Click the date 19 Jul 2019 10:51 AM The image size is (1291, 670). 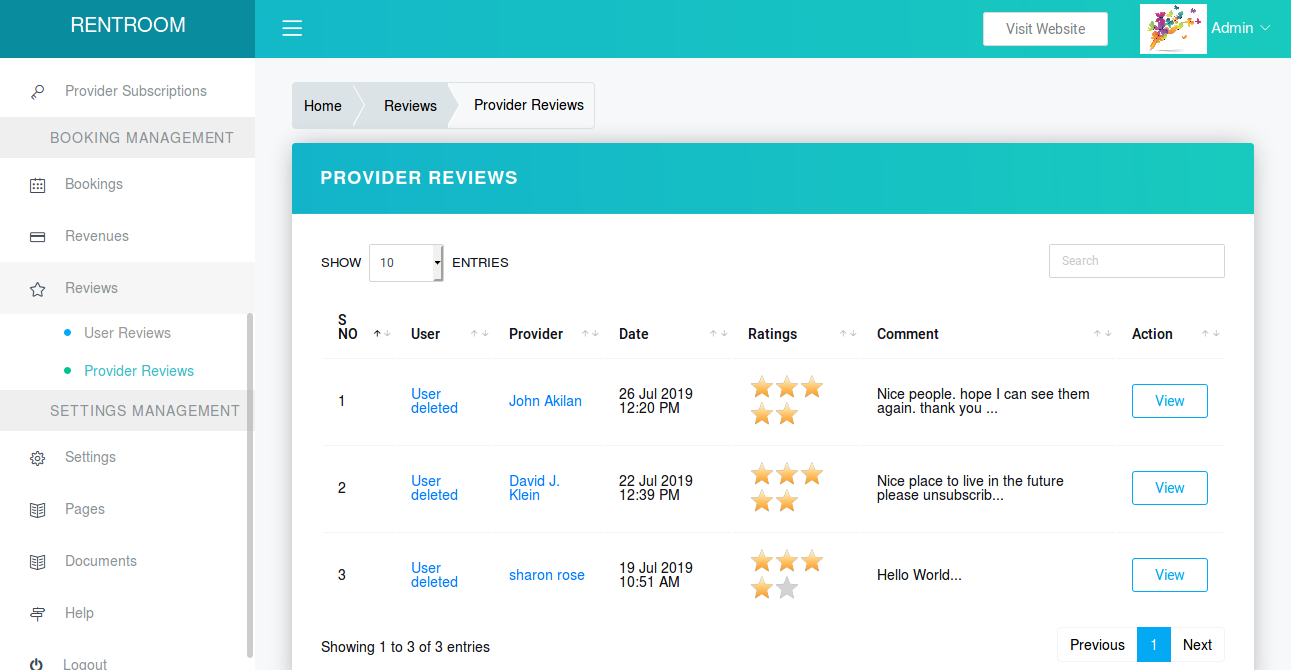pyautogui.click(x=656, y=575)
